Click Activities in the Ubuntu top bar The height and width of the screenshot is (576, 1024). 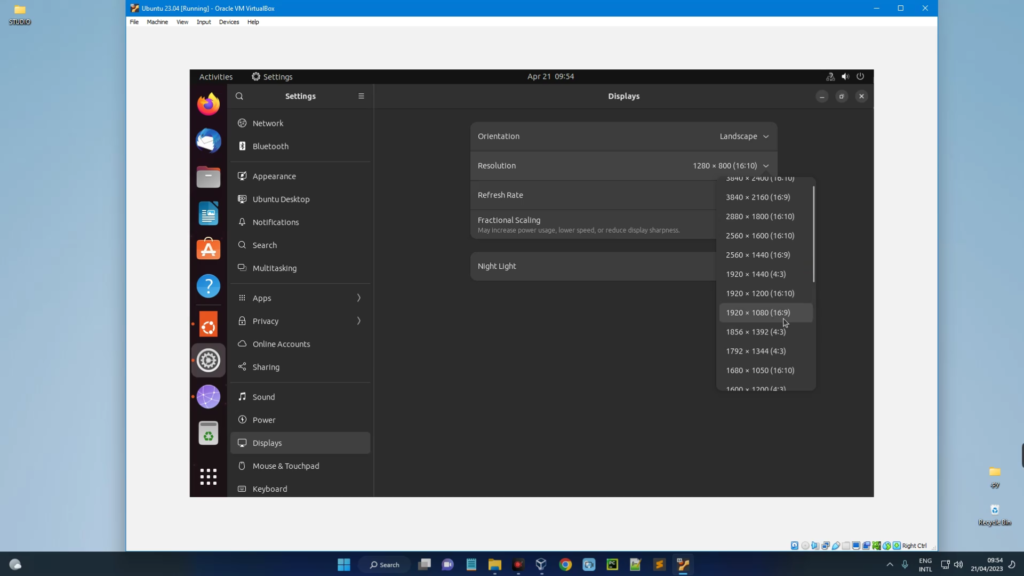pos(216,76)
